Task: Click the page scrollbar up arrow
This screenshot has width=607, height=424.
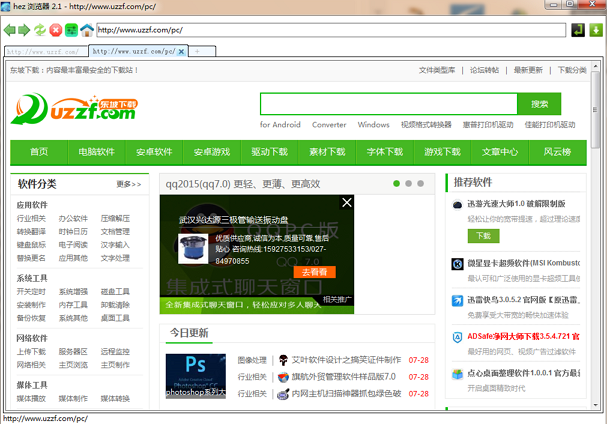Action: pyautogui.click(x=596, y=65)
